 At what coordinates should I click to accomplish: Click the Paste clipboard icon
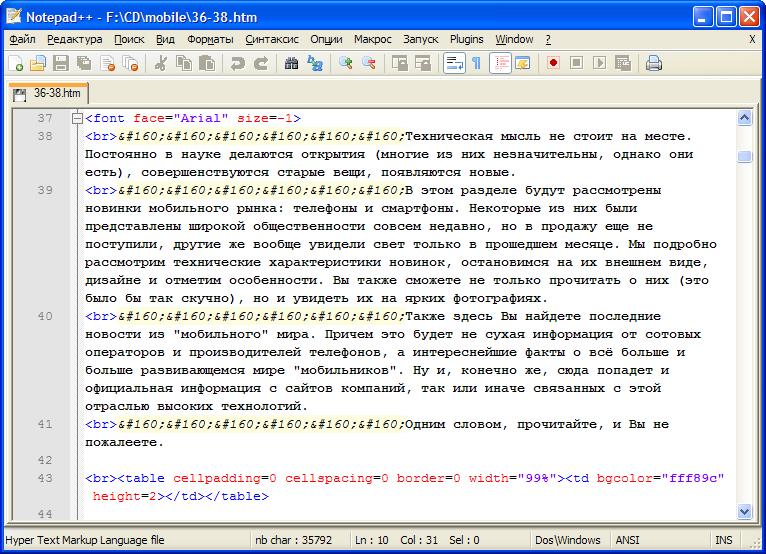pos(207,64)
